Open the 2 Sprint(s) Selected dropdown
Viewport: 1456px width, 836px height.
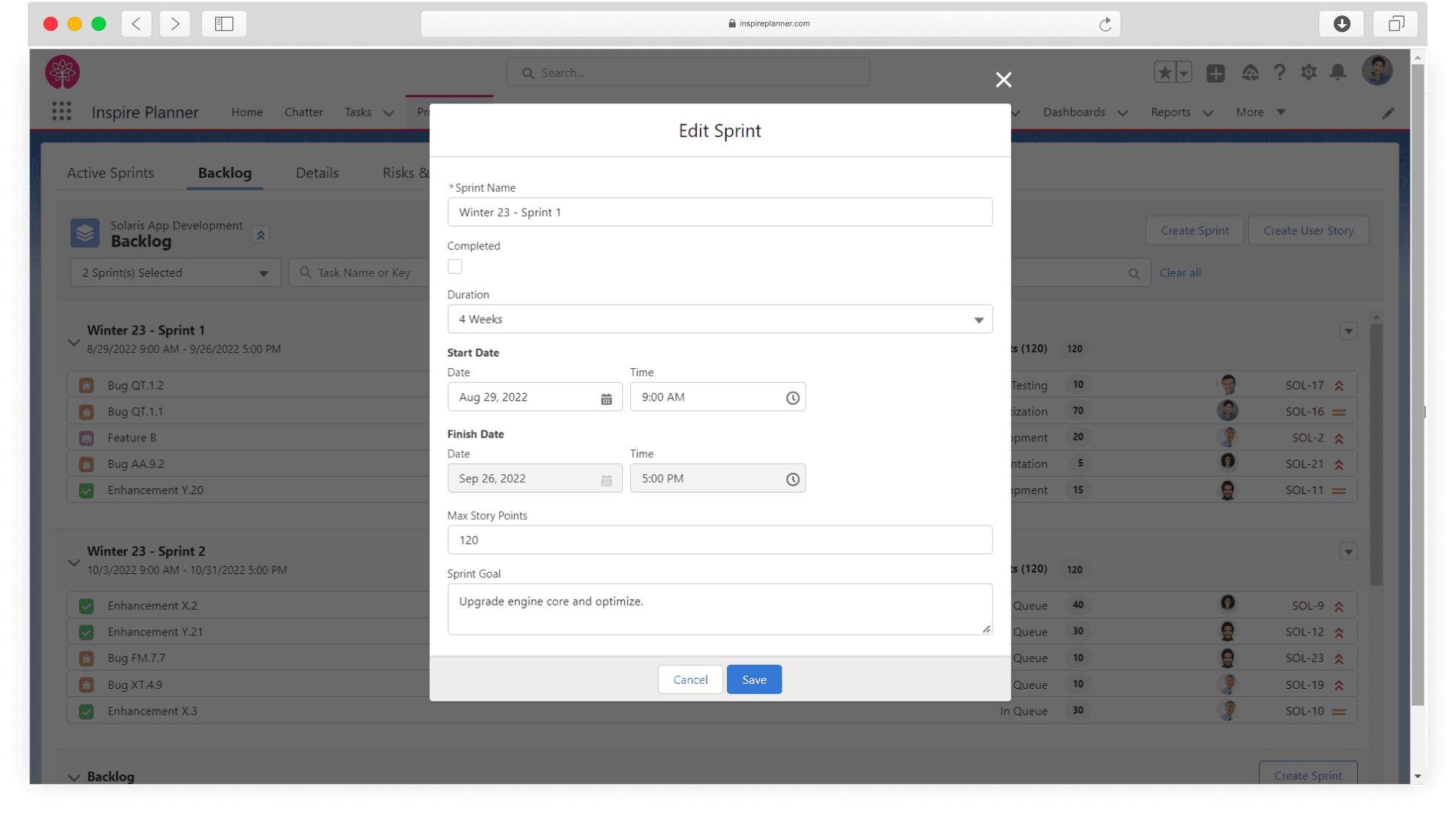pos(175,272)
